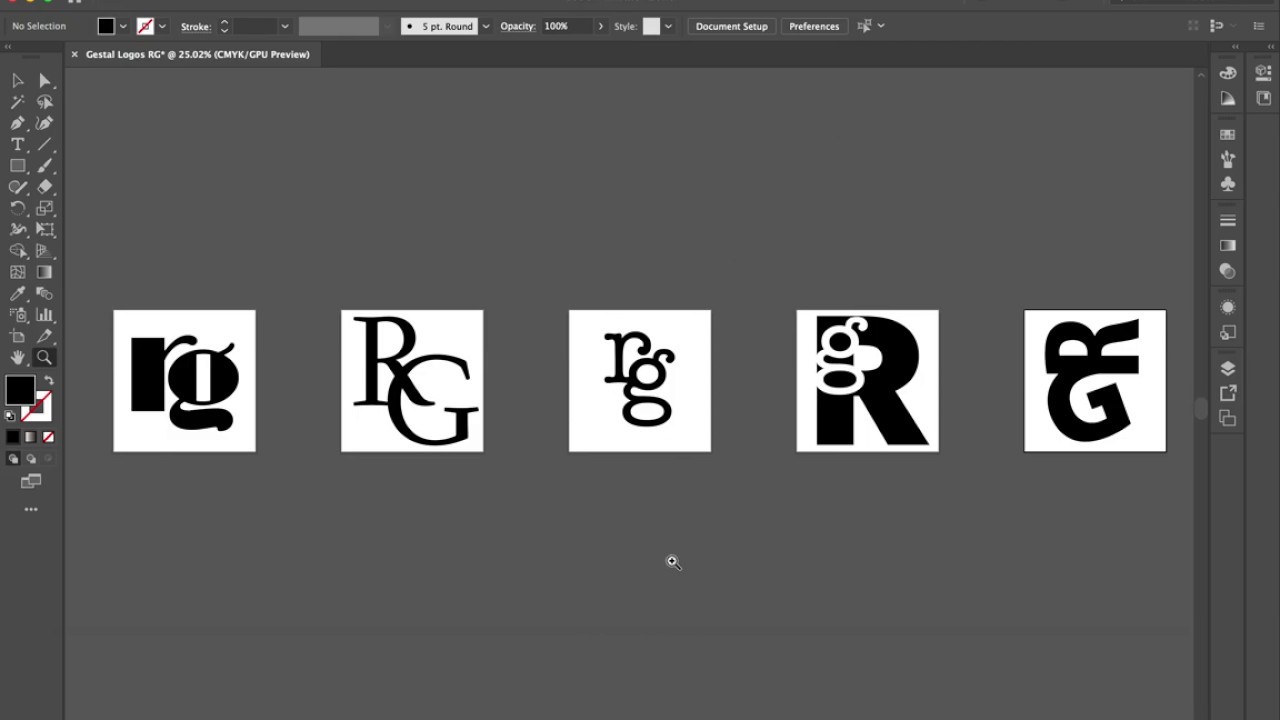The image size is (1280, 720).
Task: Select the Type tool
Action: tap(18, 144)
